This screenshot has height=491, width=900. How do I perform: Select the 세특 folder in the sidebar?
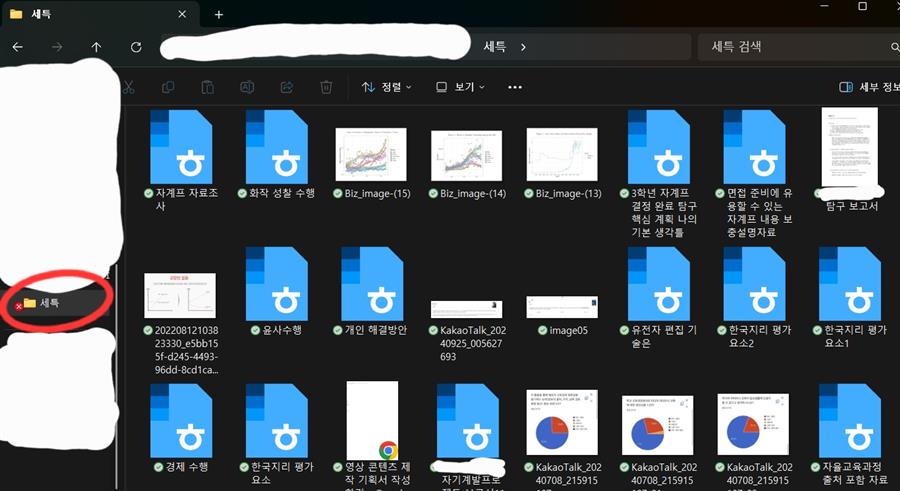click(48, 302)
